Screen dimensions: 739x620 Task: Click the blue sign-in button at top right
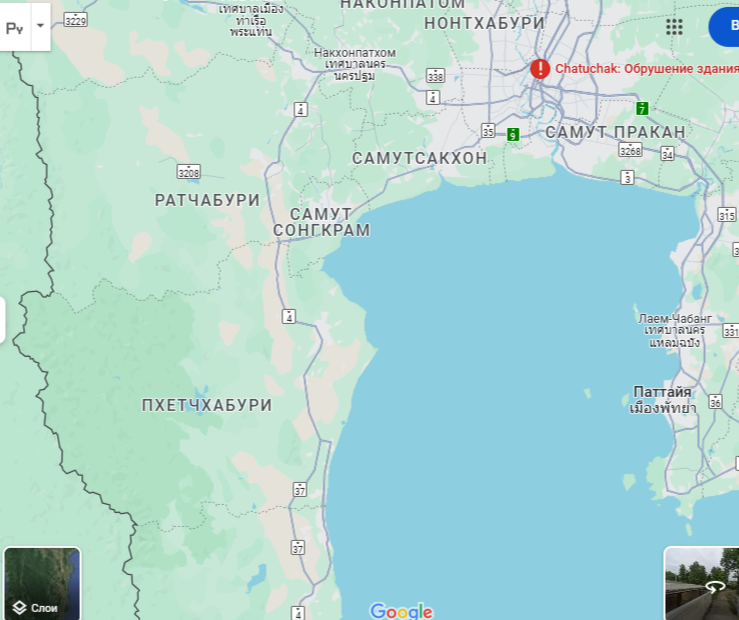pos(724,27)
